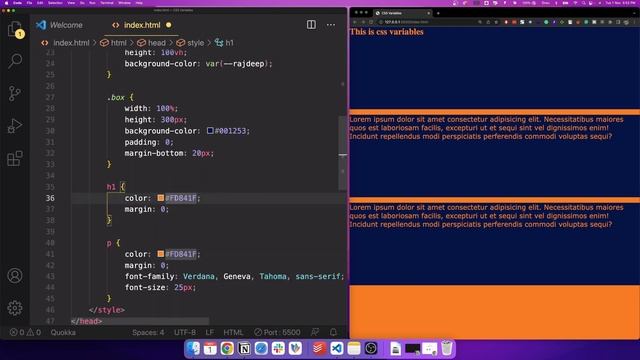Click the feedback icon in status bar

click(315, 332)
